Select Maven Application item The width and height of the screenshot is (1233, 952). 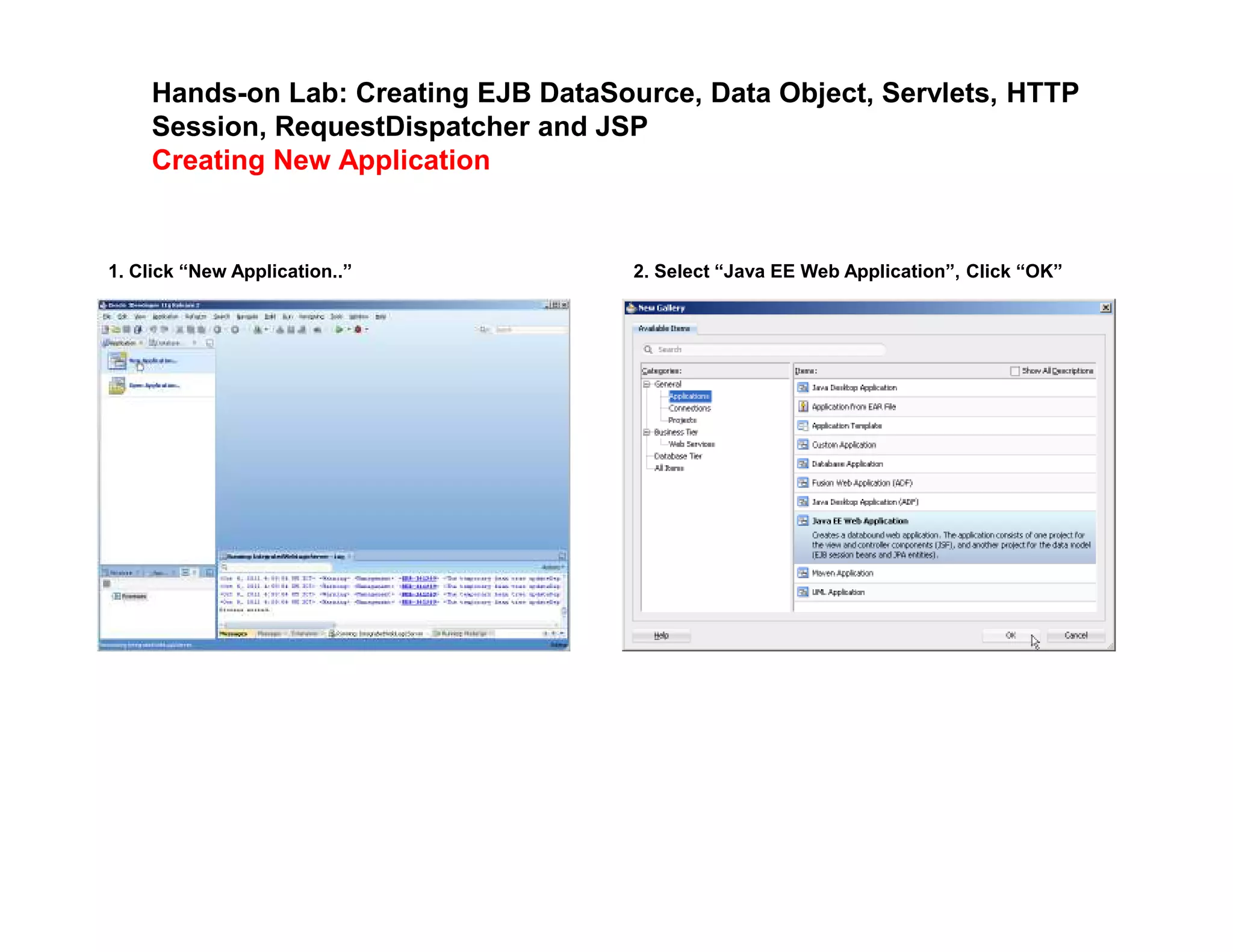click(945, 573)
